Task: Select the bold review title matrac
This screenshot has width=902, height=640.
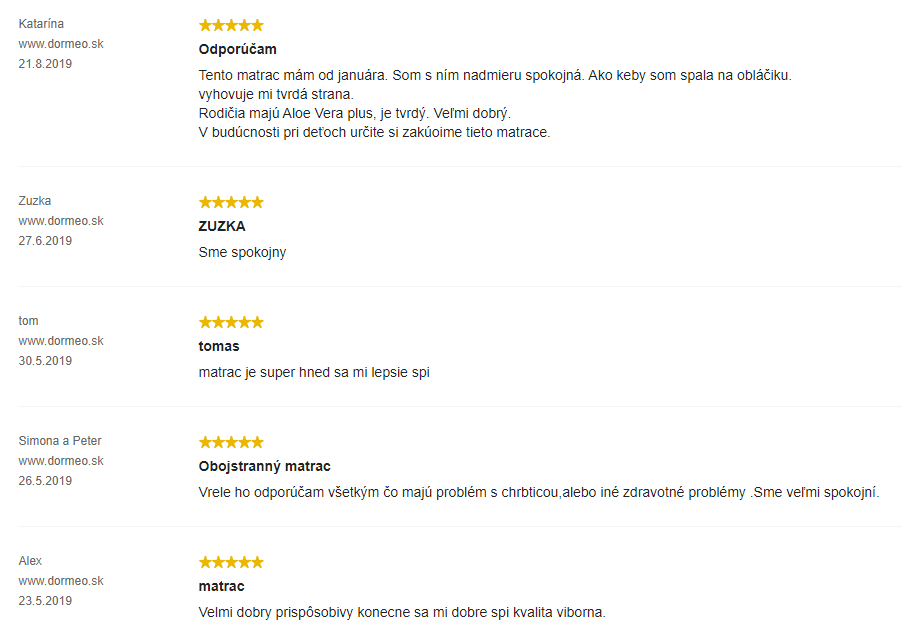Action: (x=221, y=587)
